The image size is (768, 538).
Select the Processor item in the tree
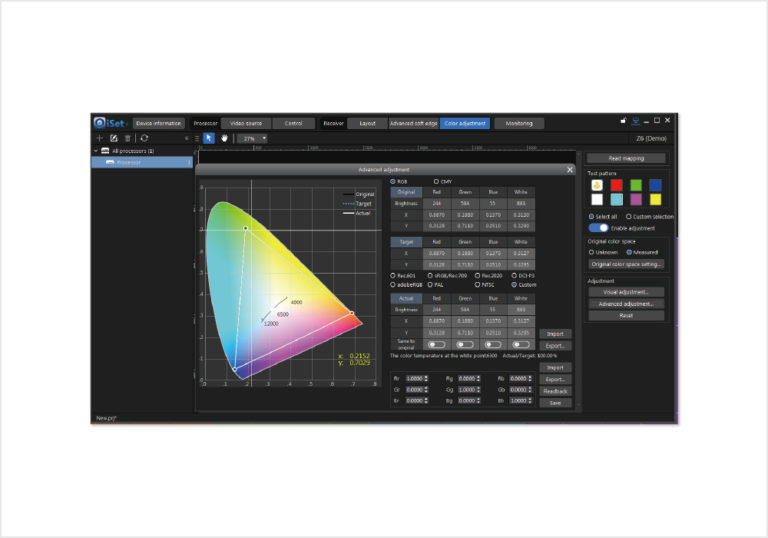[x=142, y=162]
